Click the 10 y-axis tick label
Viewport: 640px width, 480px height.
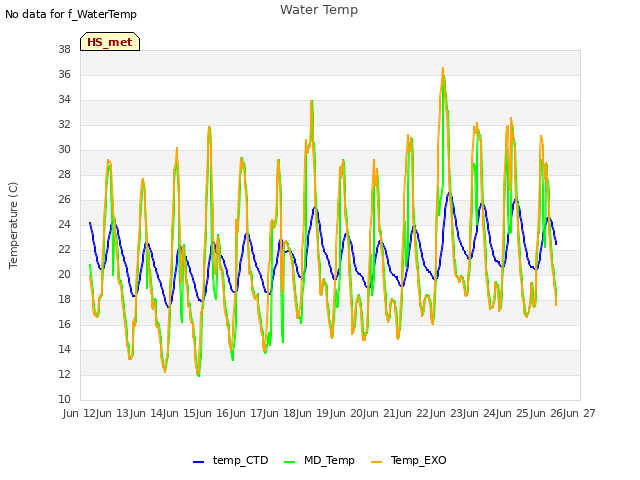(64, 399)
